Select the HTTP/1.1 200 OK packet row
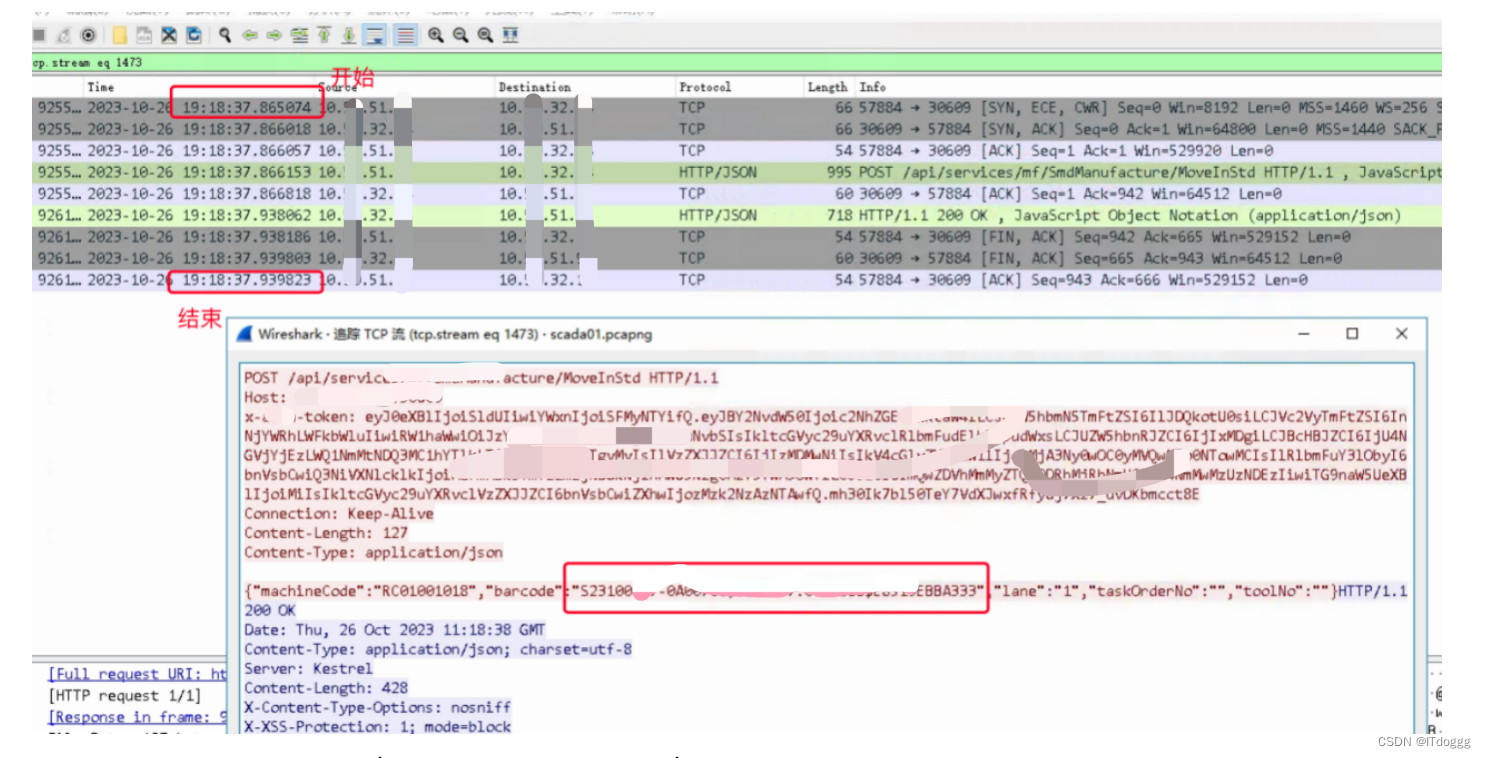 pos(736,215)
